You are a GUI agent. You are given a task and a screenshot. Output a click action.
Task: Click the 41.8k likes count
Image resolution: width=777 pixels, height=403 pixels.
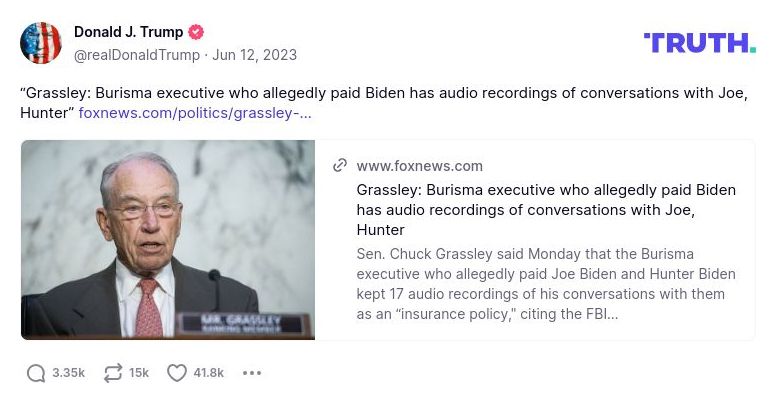209,373
